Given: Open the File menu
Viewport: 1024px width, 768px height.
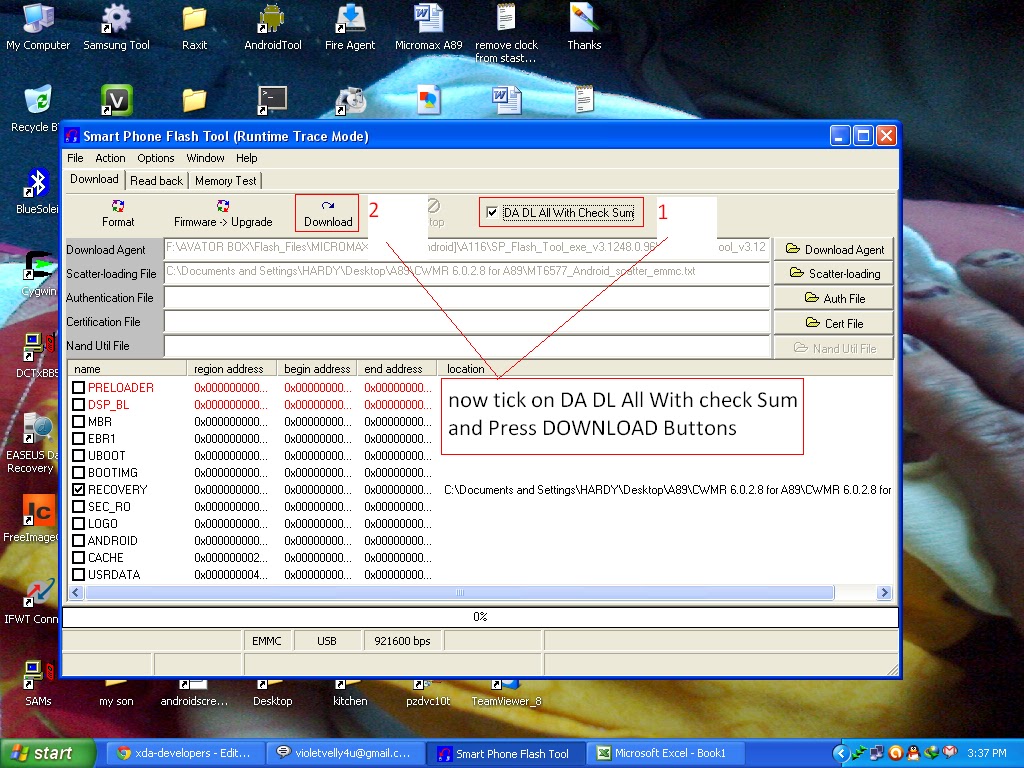Looking at the screenshot, I should click(x=75, y=158).
